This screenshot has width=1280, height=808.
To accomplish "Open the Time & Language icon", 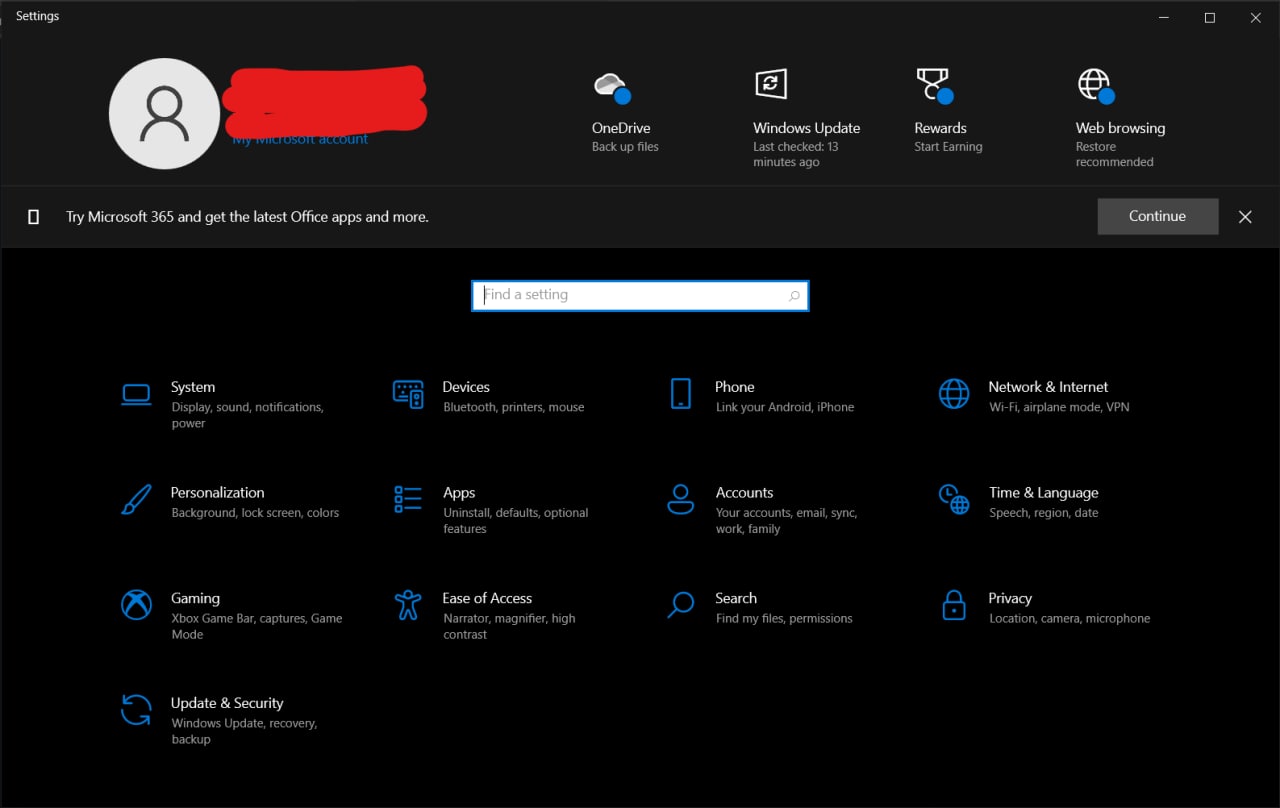I will pyautogui.click(x=954, y=499).
